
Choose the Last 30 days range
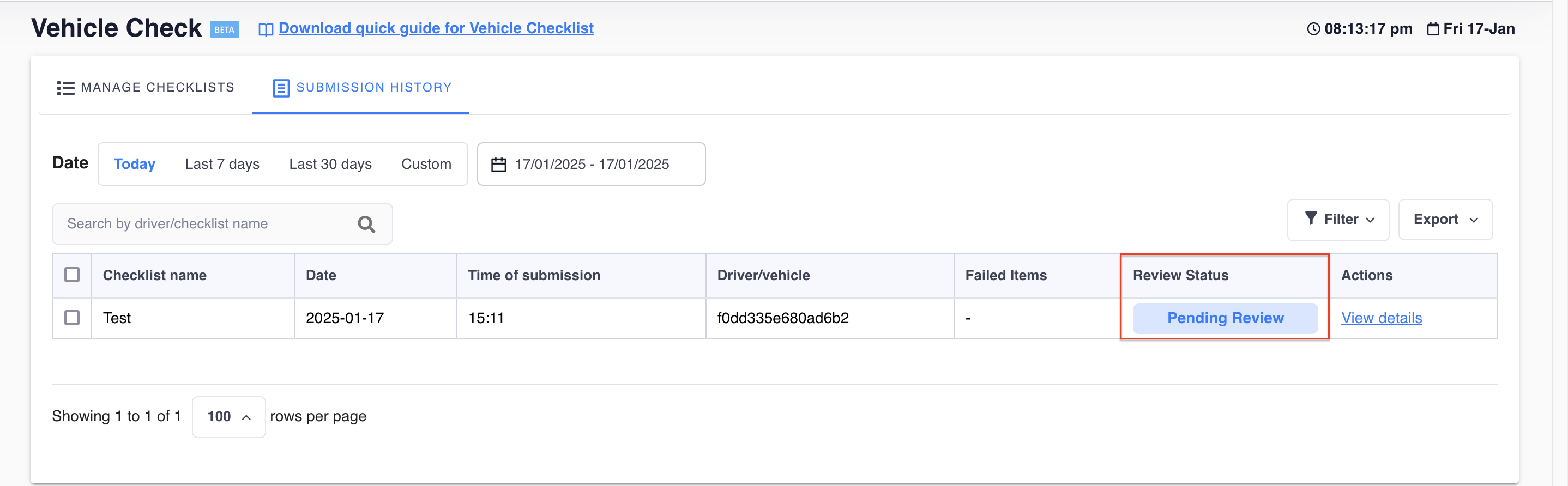[x=330, y=164]
